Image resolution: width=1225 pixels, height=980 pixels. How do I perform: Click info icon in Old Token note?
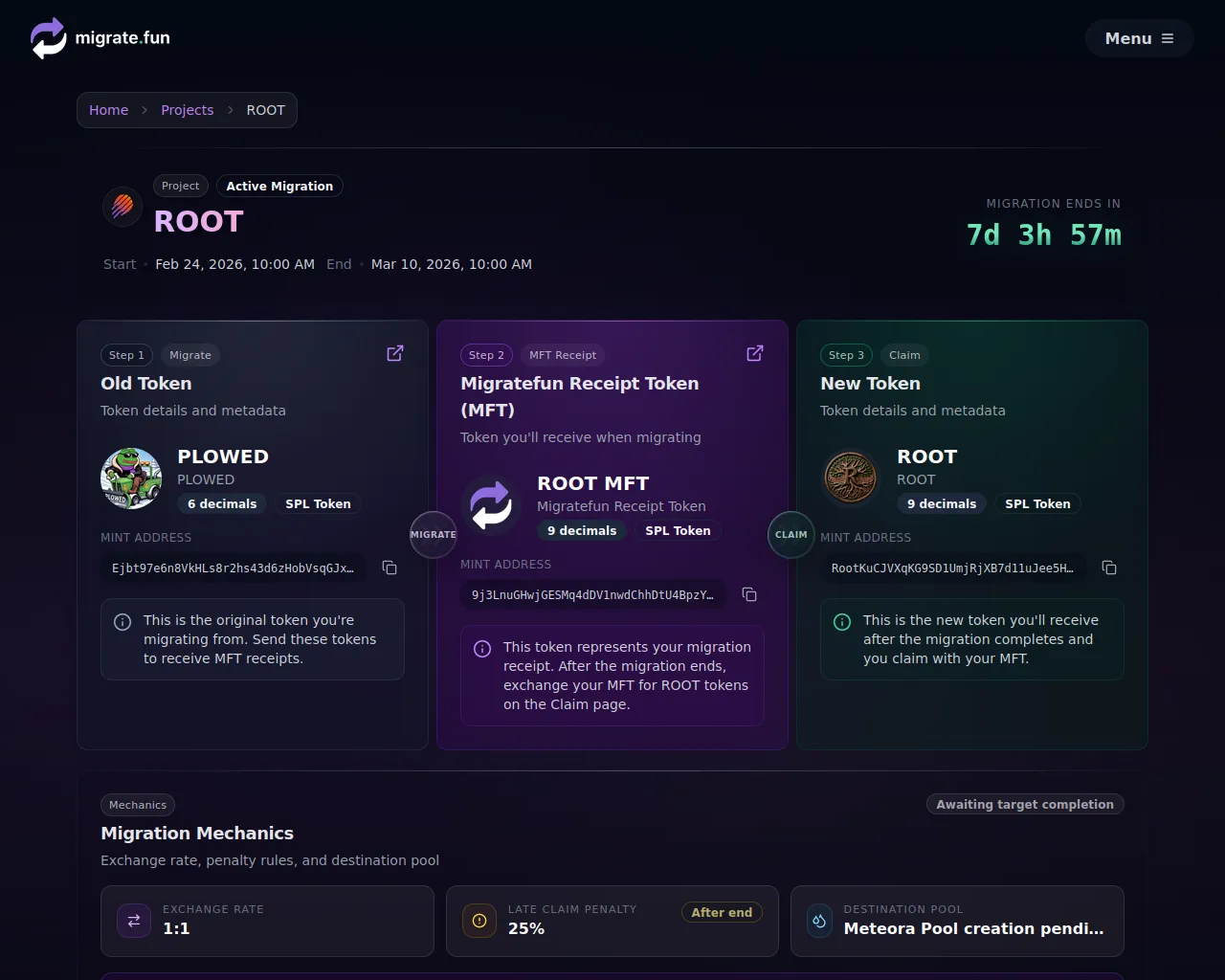tap(122, 622)
